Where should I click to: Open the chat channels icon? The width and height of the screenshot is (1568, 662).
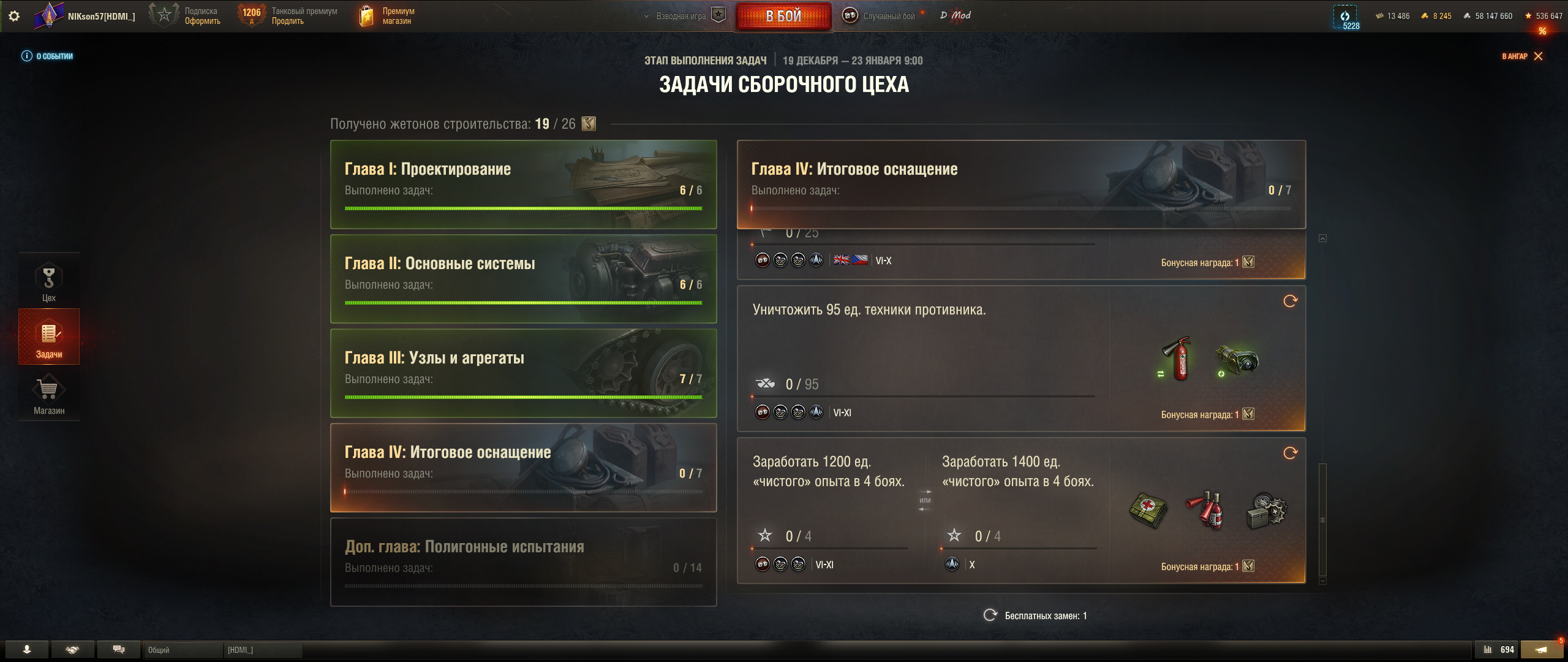[119, 650]
